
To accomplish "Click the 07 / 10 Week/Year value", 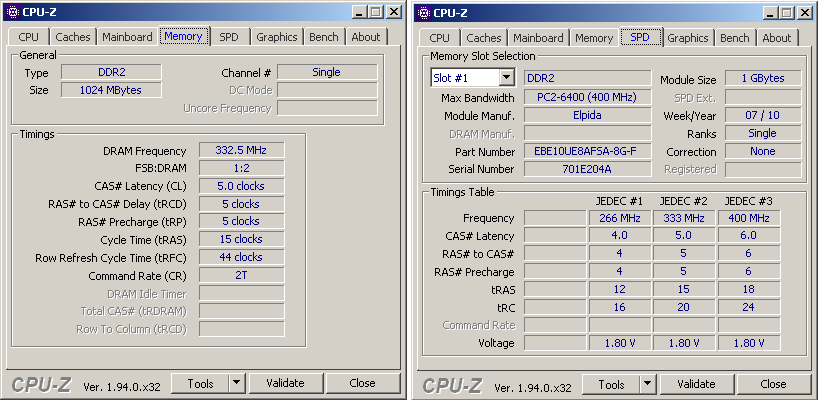I will point(763,115).
